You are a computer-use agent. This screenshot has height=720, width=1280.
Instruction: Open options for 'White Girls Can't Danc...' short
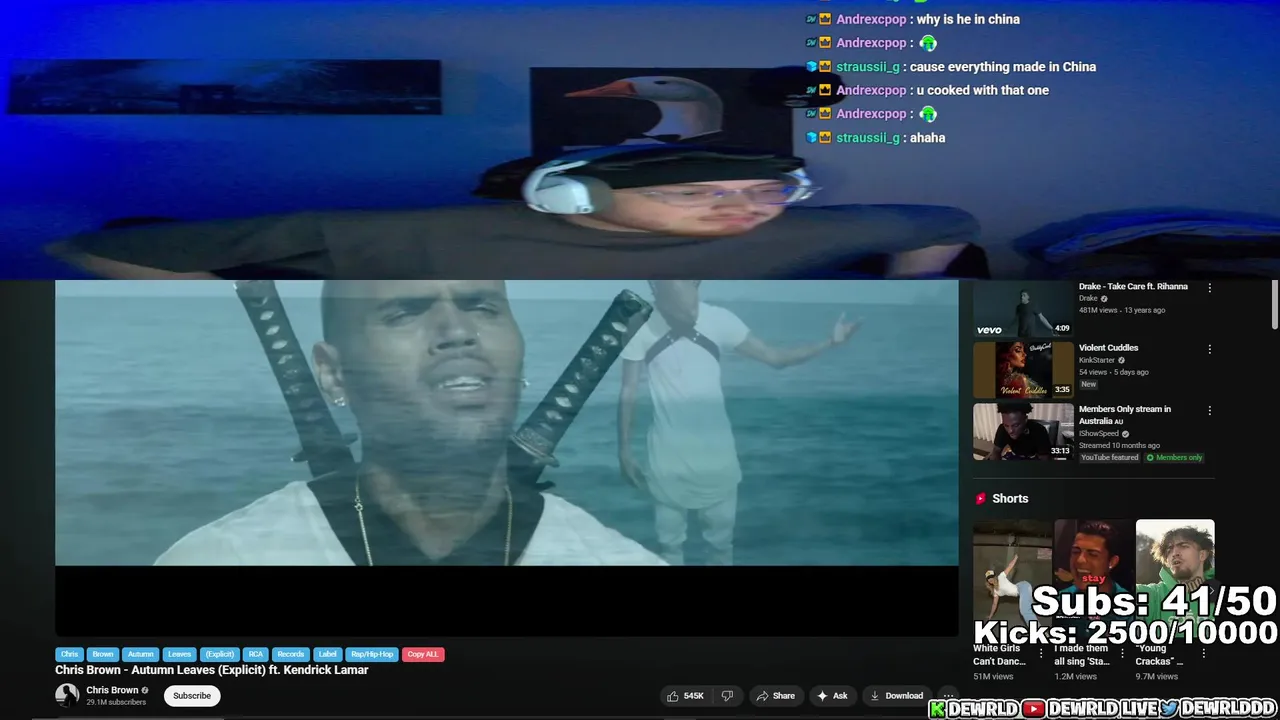[1041, 654]
